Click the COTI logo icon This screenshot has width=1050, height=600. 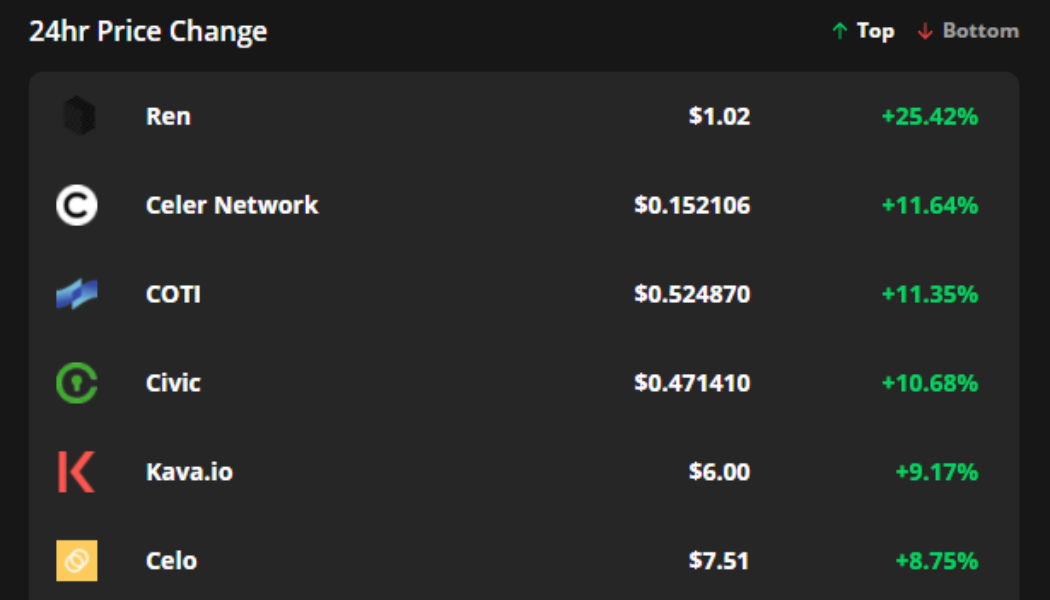[77, 295]
